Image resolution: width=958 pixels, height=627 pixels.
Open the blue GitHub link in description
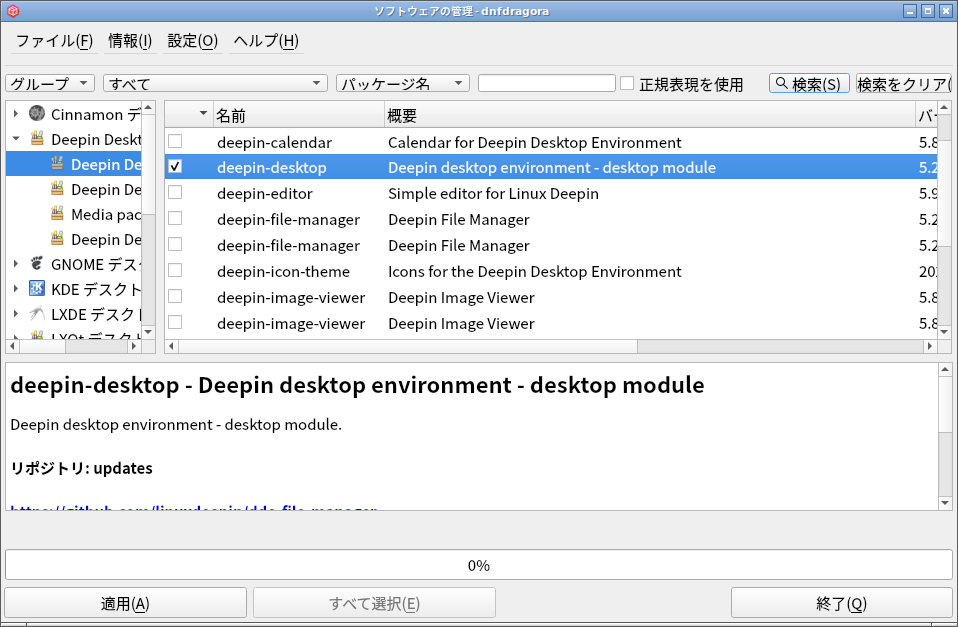(193, 507)
